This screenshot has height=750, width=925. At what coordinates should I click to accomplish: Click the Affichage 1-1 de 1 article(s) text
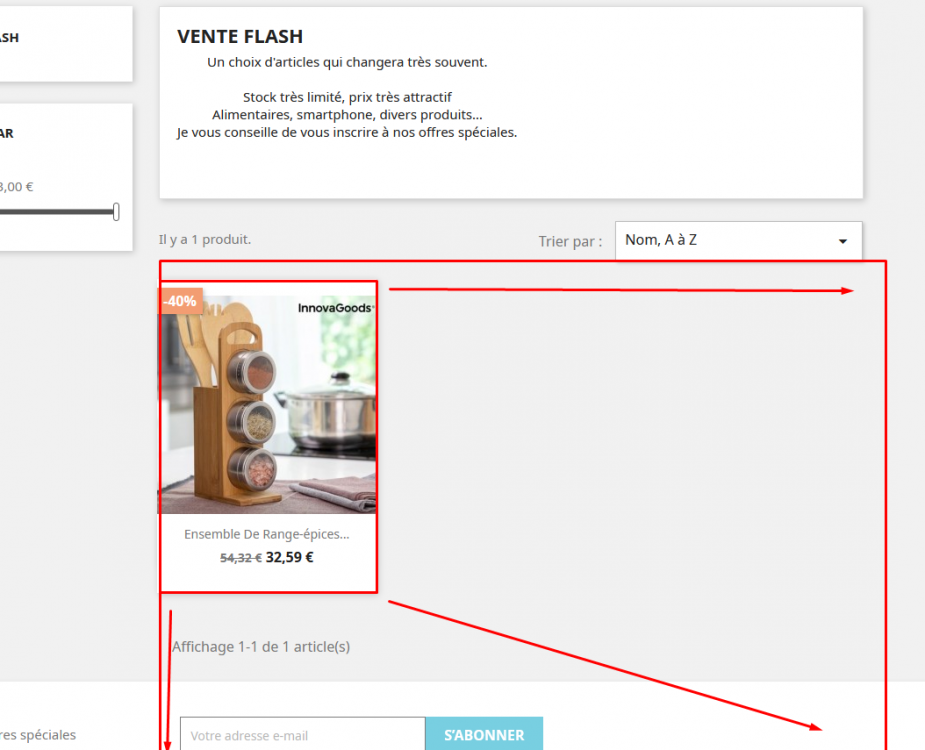pyautogui.click(x=261, y=647)
